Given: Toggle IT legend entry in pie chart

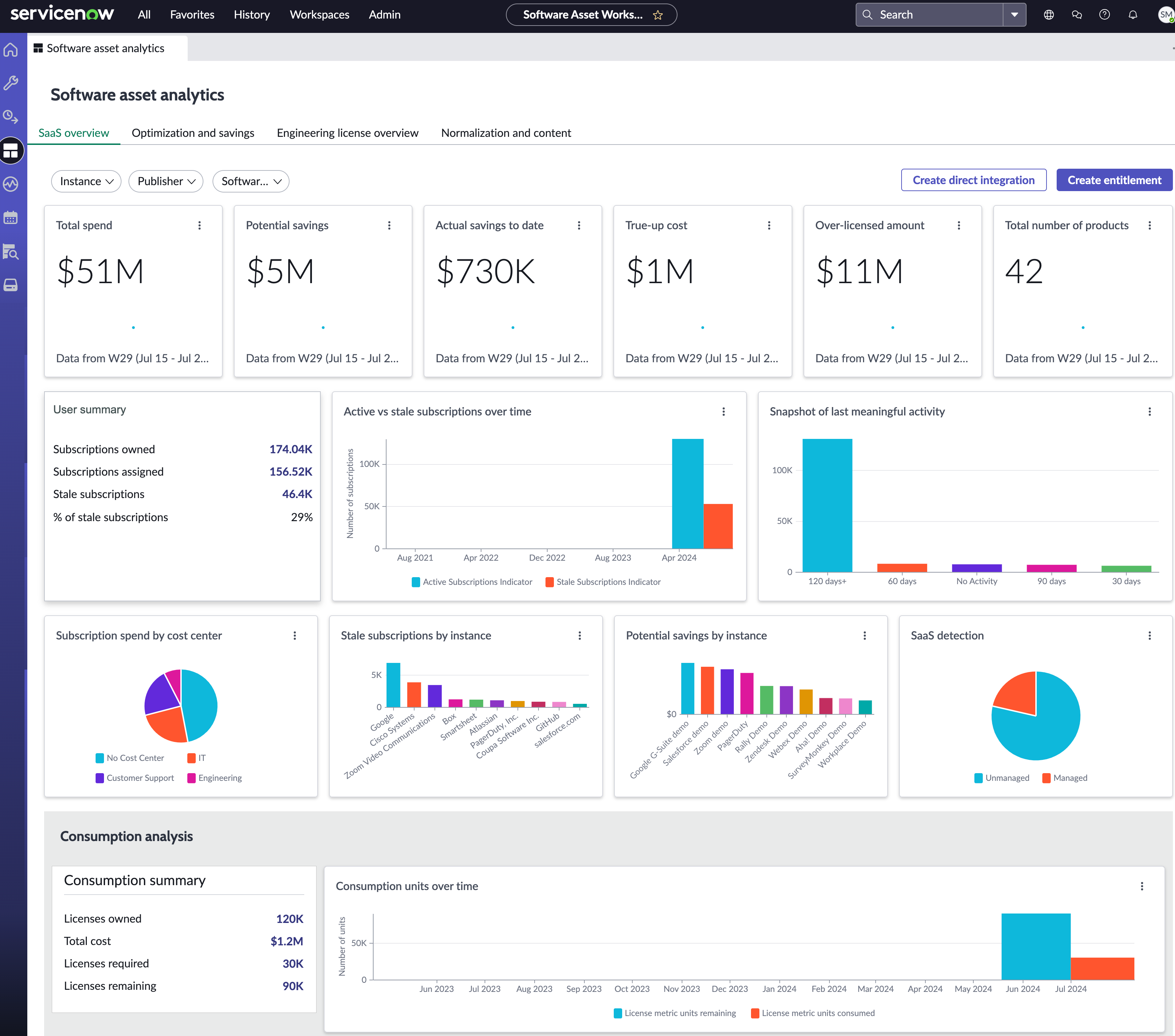Looking at the screenshot, I should [197, 758].
